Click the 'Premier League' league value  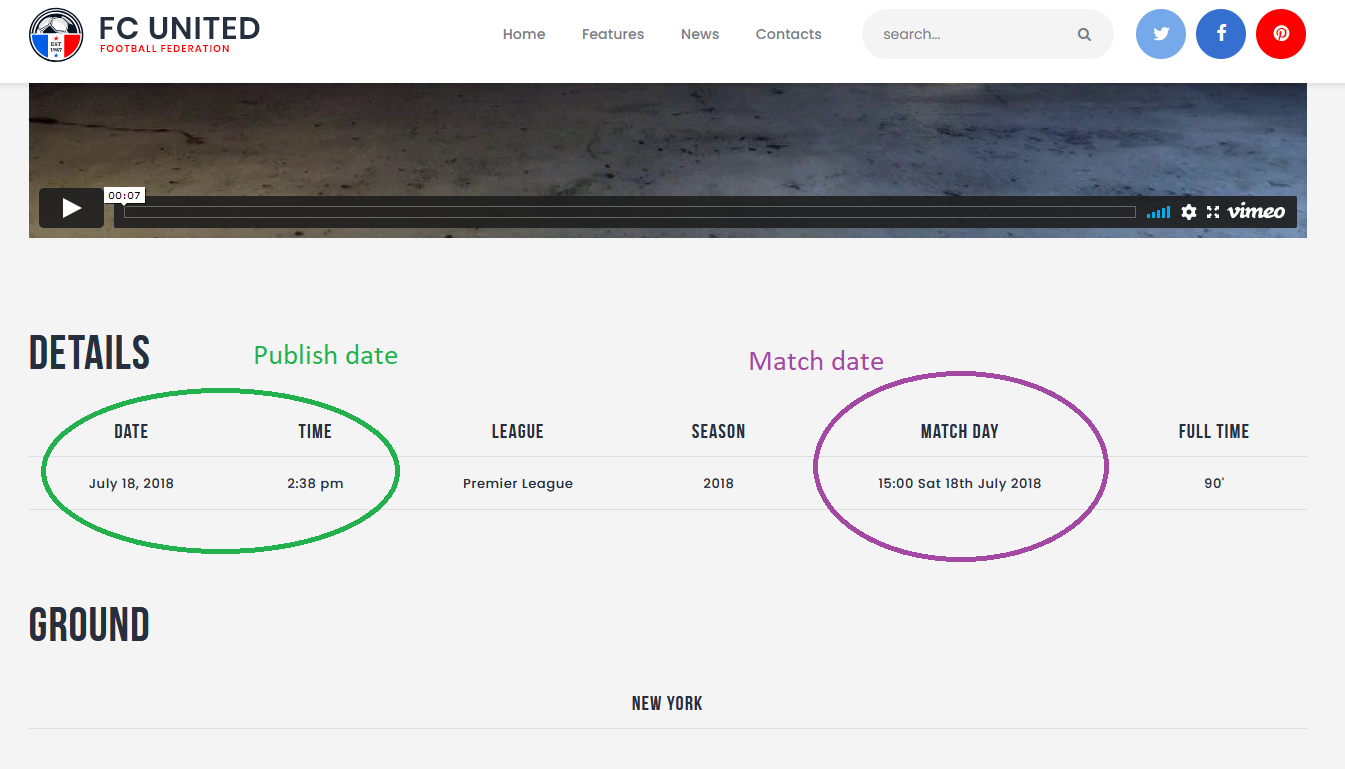pos(518,483)
